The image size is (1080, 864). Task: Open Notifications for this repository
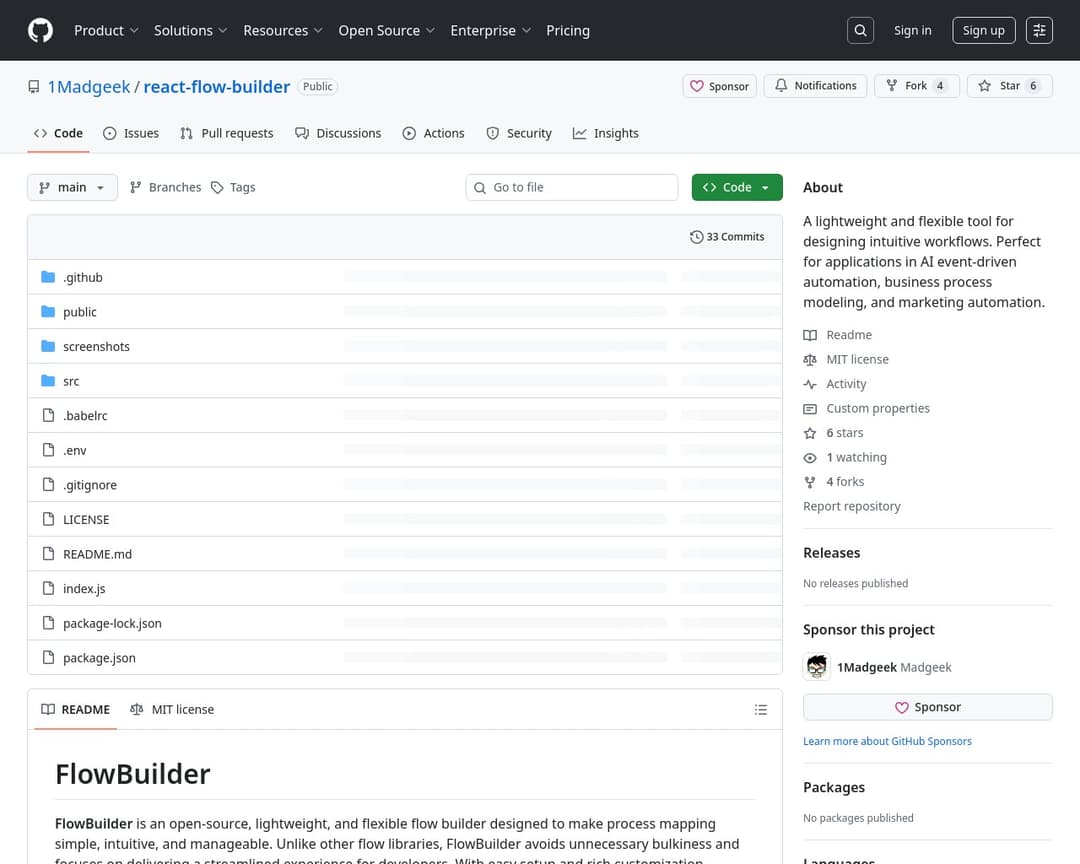coord(815,86)
